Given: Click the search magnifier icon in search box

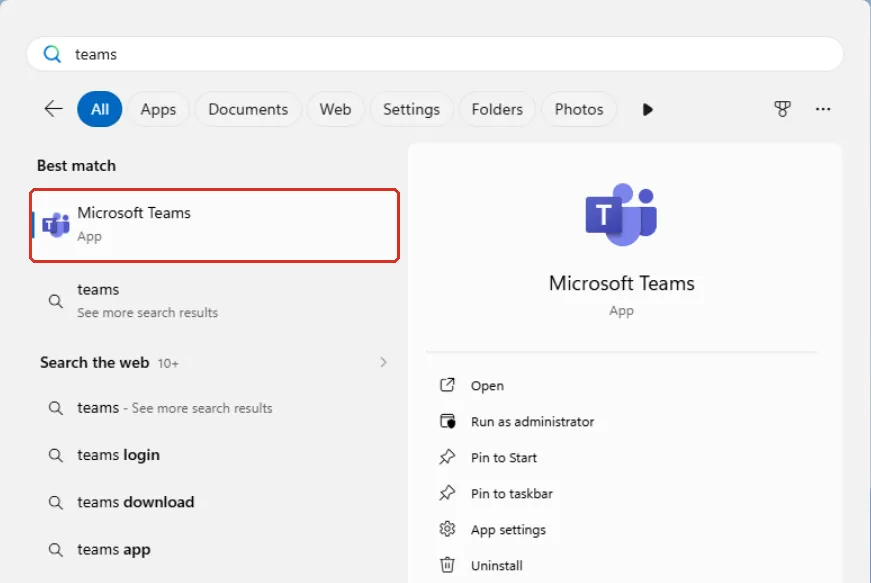Looking at the screenshot, I should click(x=52, y=54).
